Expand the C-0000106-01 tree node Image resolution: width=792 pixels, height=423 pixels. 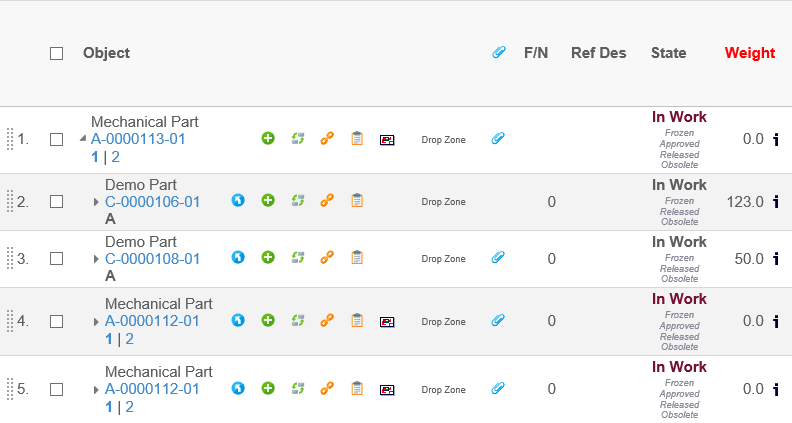pos(96,202)
